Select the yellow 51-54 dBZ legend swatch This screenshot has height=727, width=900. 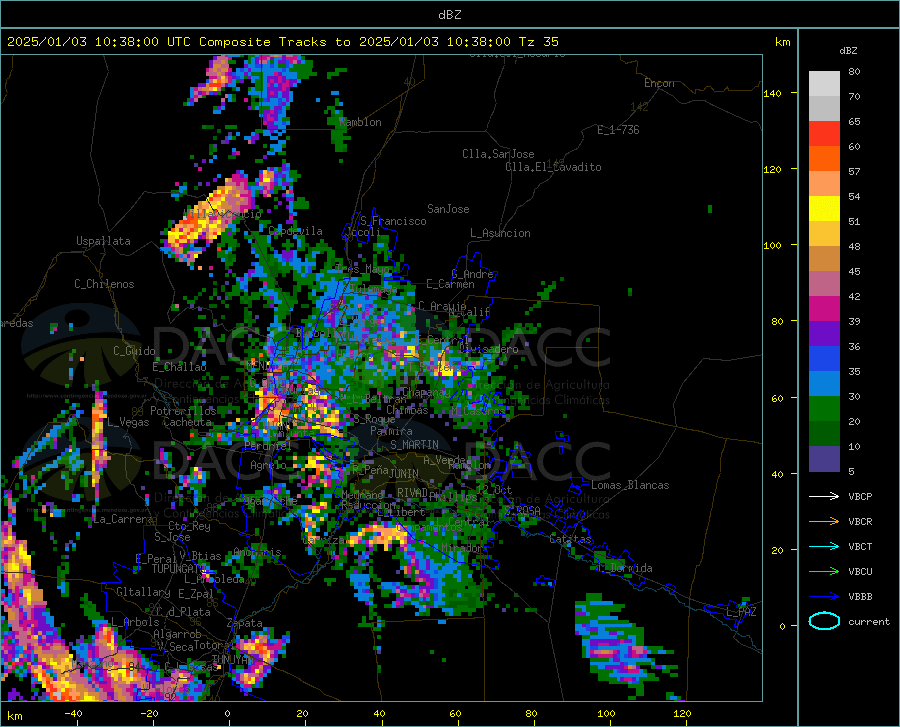824,208
